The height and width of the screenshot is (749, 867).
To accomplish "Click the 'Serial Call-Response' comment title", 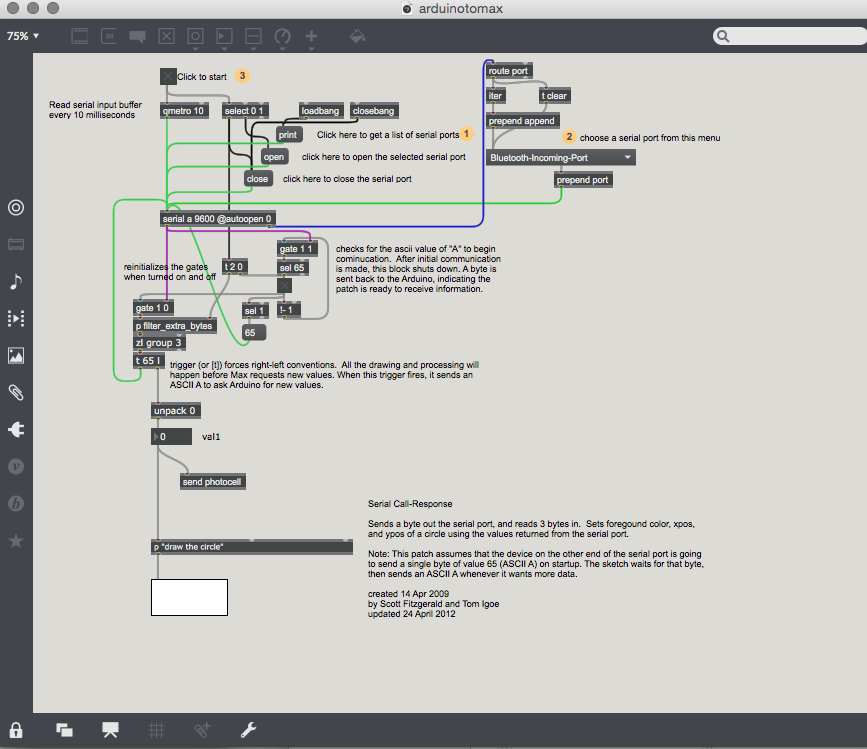I will click(x=410, y=504).
